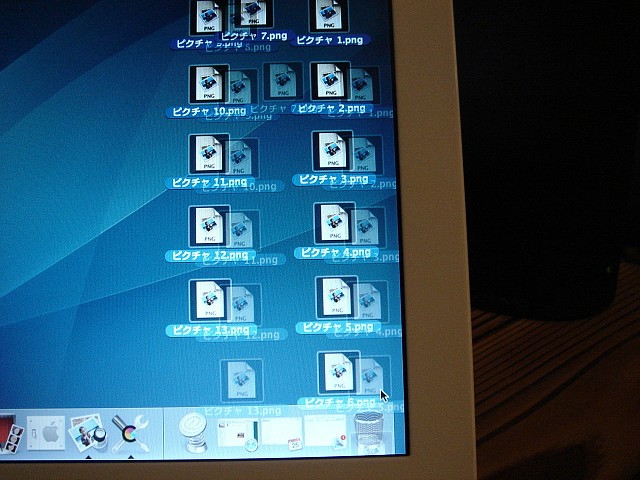Open System Preferences in the Dock
Viewport: 640px width, 480px height.
[x=47, y=433]
